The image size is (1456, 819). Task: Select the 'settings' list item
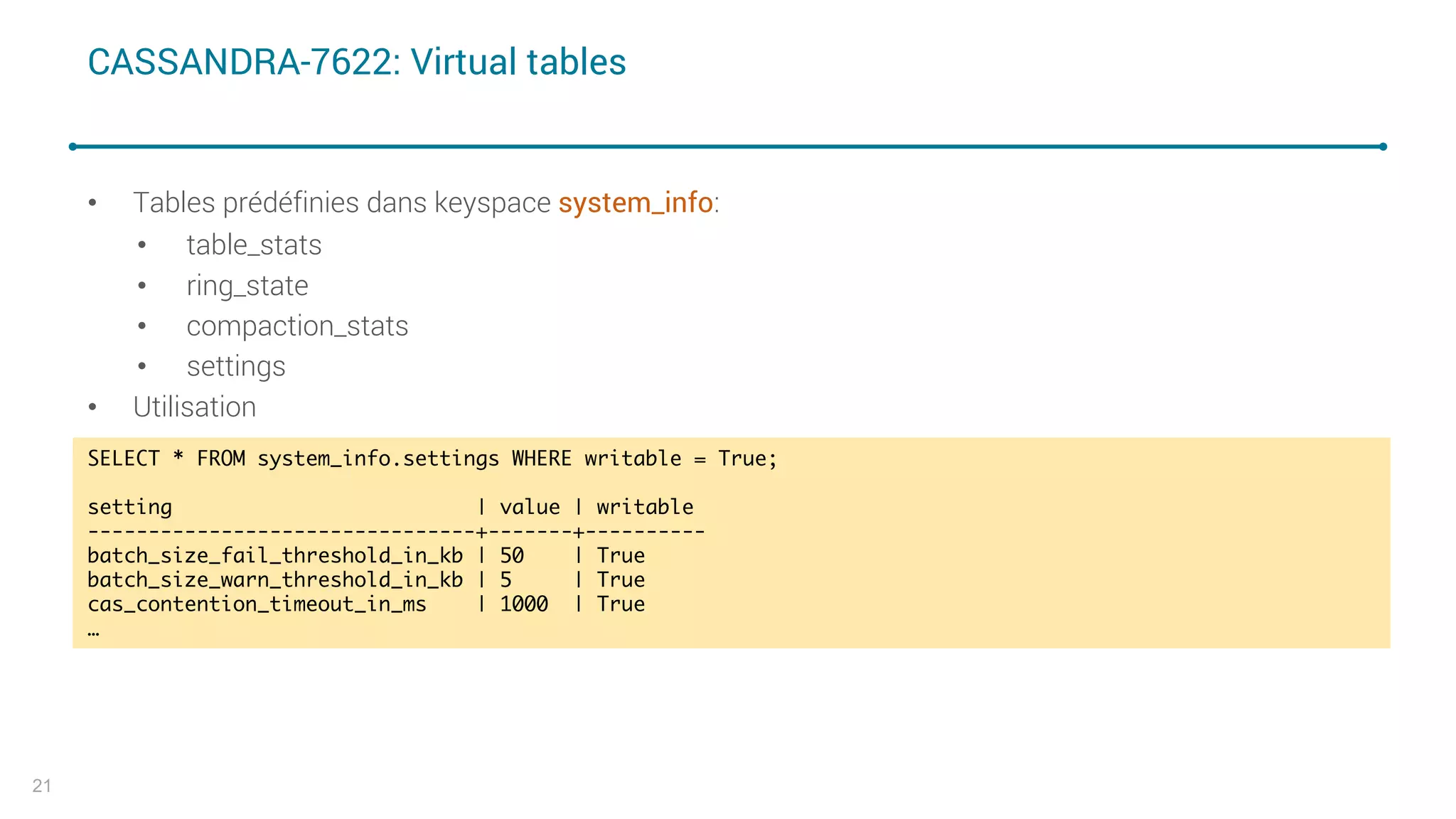(x=236, y=367)
